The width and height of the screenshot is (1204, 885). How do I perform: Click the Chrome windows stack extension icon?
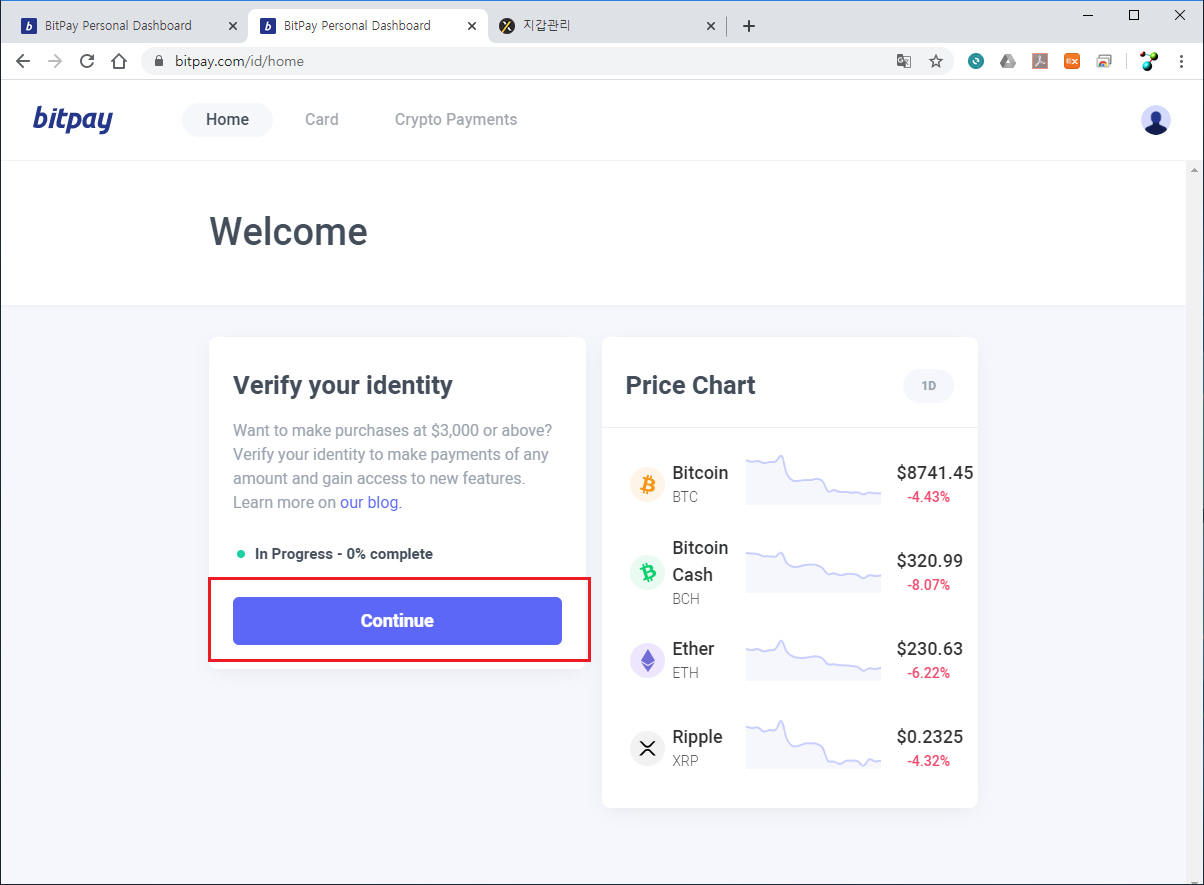pos(1104,61)
